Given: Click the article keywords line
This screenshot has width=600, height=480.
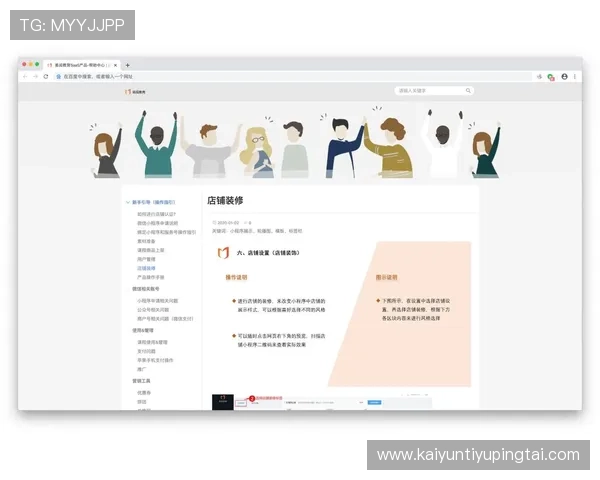Looking at the screenshot, I should [x=257, y=231].
